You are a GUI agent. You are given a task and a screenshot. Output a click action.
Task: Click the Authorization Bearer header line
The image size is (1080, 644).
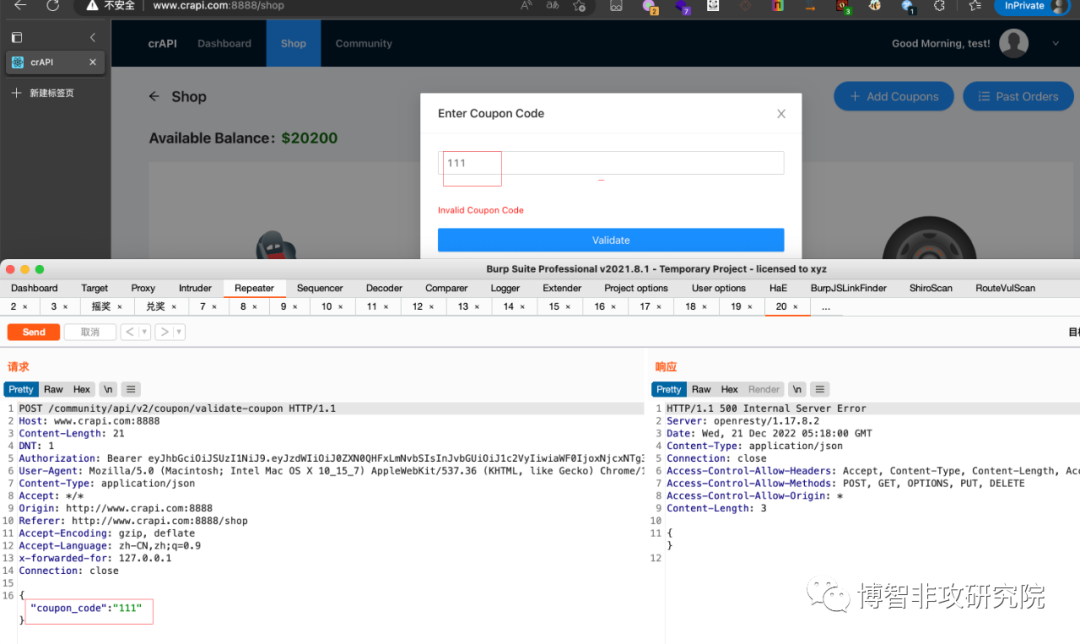tap(331, 458)
